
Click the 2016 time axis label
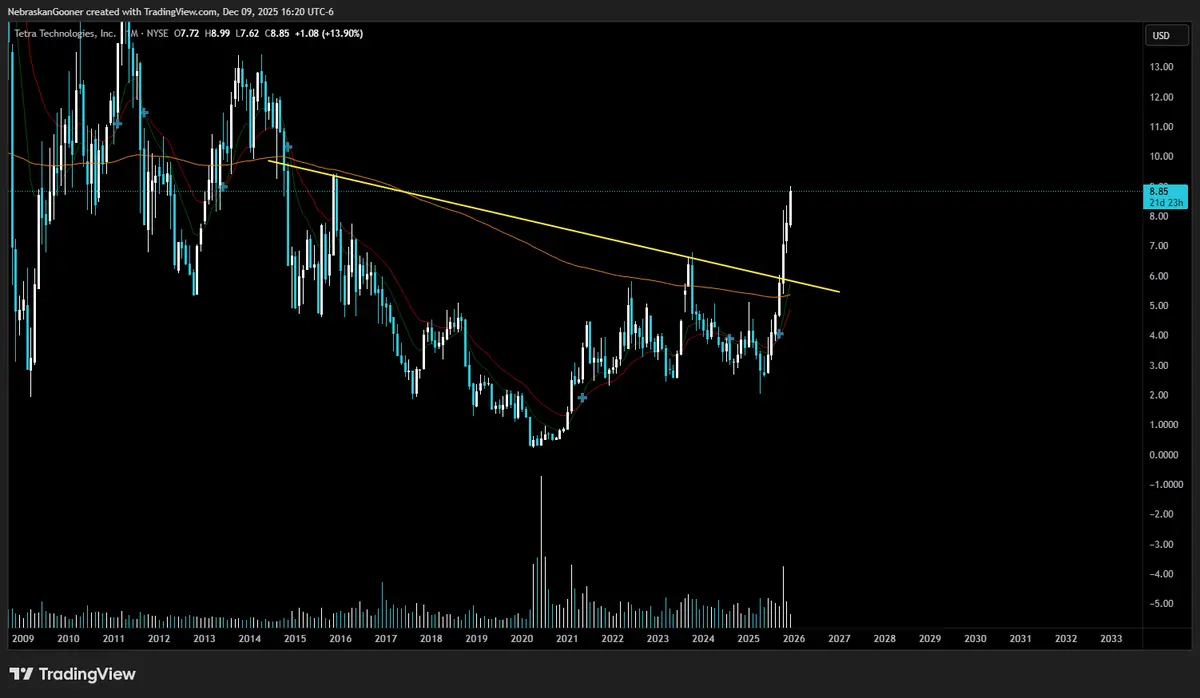[x=340, y=638]
